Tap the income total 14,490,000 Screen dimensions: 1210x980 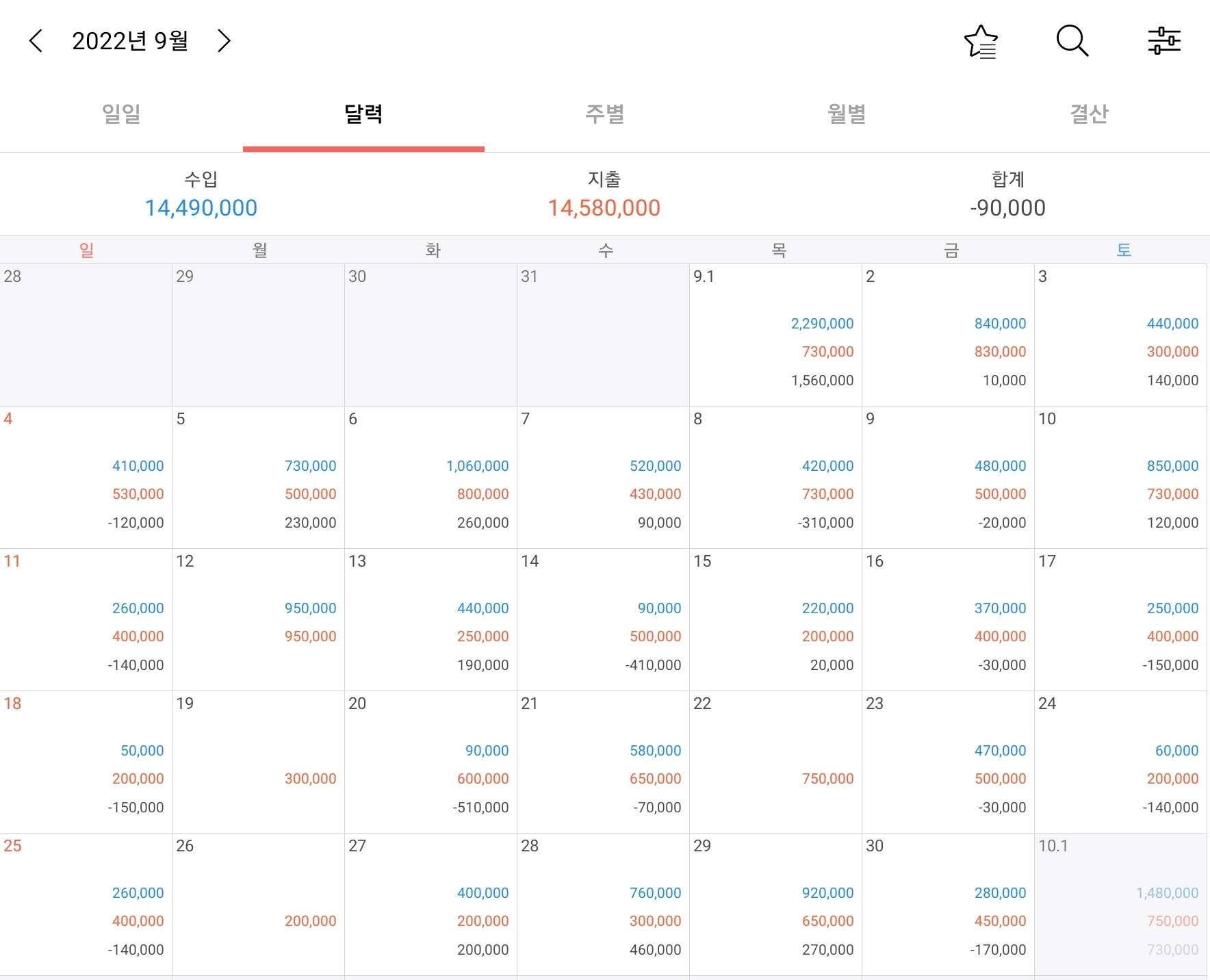click(201, 208)
